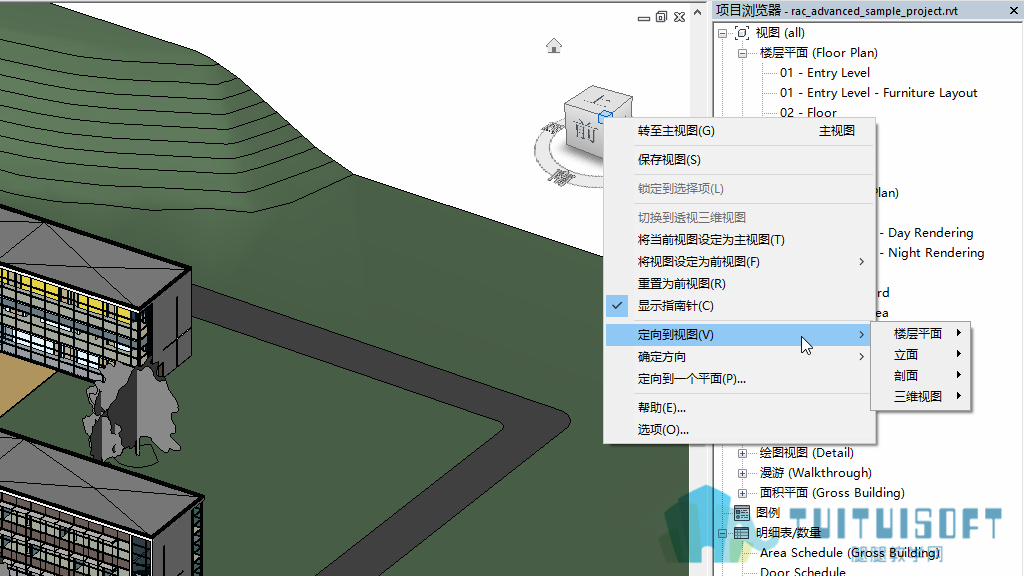Select 01 - Entry Level - Furniture Layout
The width and height of the screenshot is (1024, 576).
[x=878, y=93]
